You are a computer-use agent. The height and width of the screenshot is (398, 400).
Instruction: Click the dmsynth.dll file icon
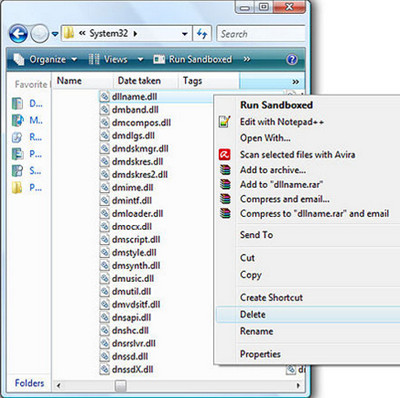(x=105, y=266)
